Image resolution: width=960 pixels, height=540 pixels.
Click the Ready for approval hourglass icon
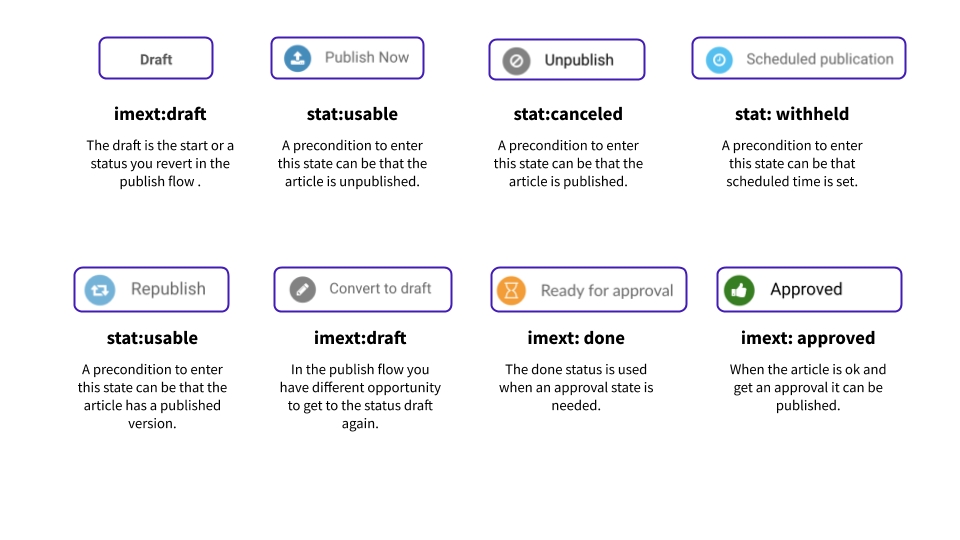pos(511,290)
